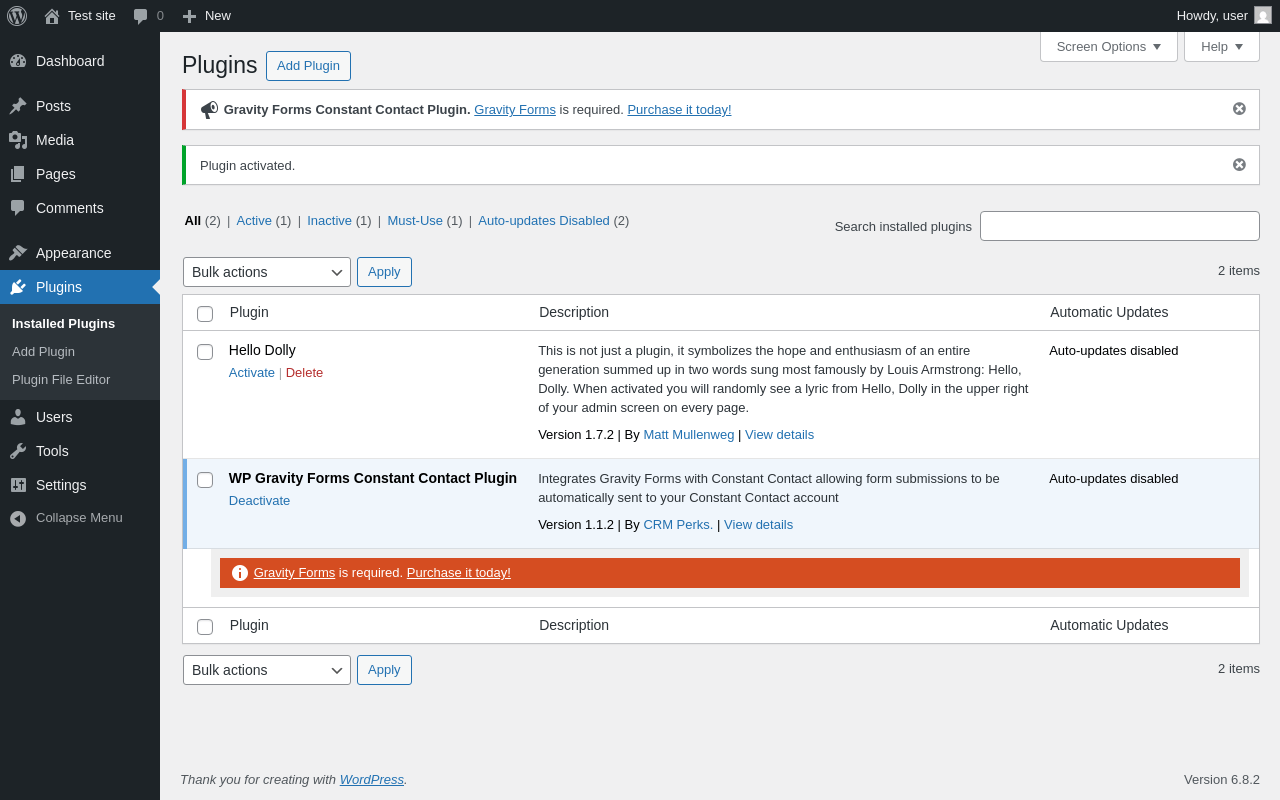Screen dimensions: 1280x800
Task: Click the Comments icon in sidebar
Action: [x=18, y=208]
